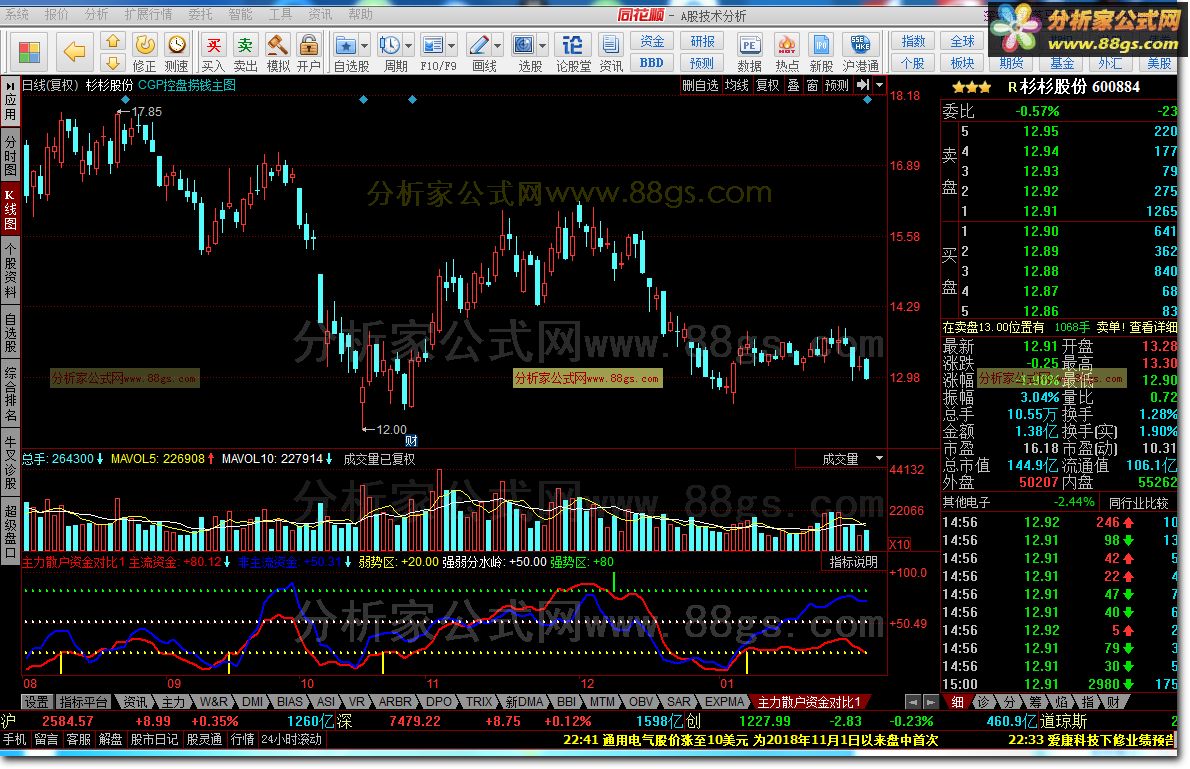Click the 测速 speed test clock icon
Image resolution: width=1190 pixels, height=769 pixels.
tap(176, 46)
